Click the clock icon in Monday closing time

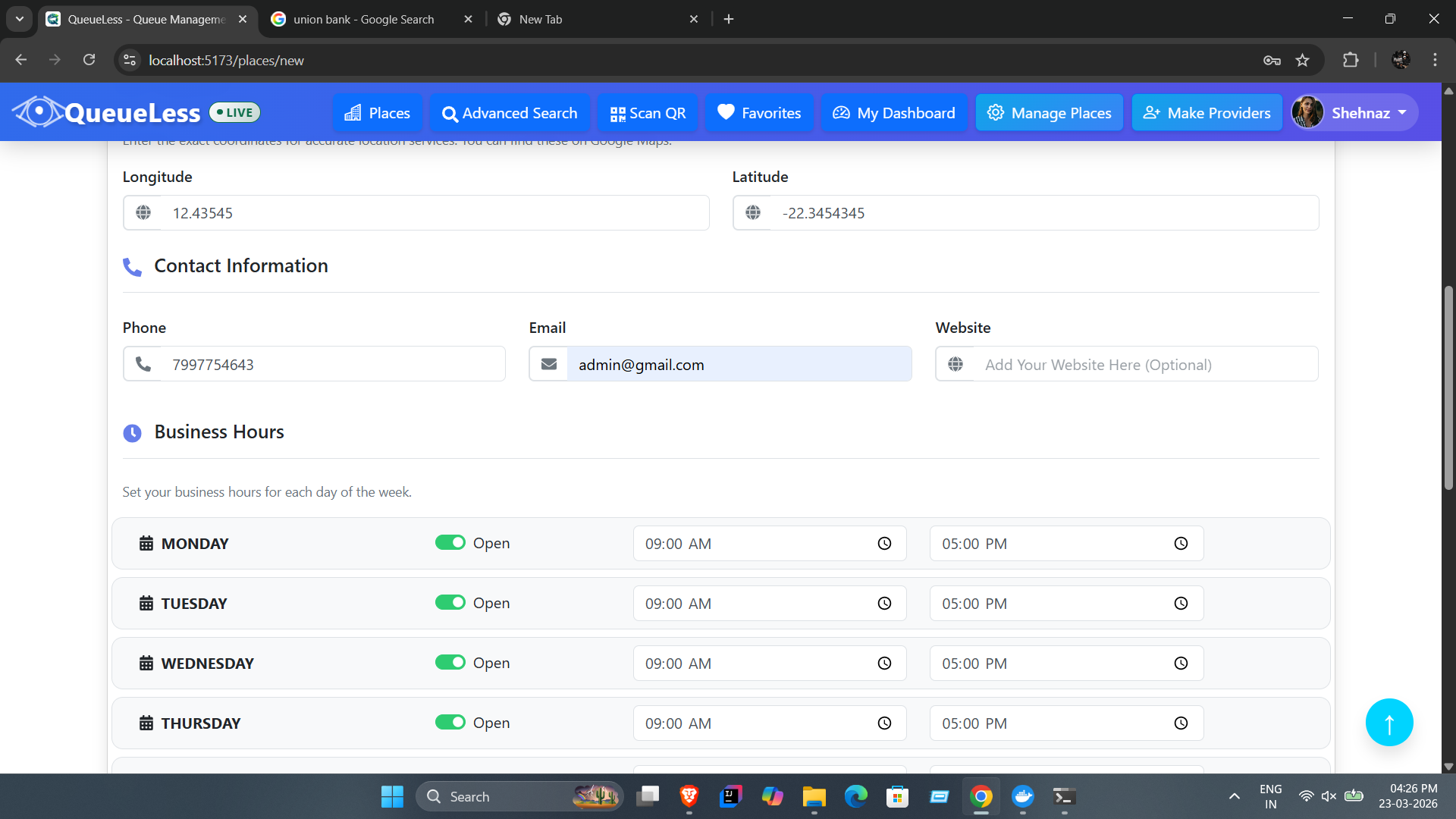(x=1181, y=544)
